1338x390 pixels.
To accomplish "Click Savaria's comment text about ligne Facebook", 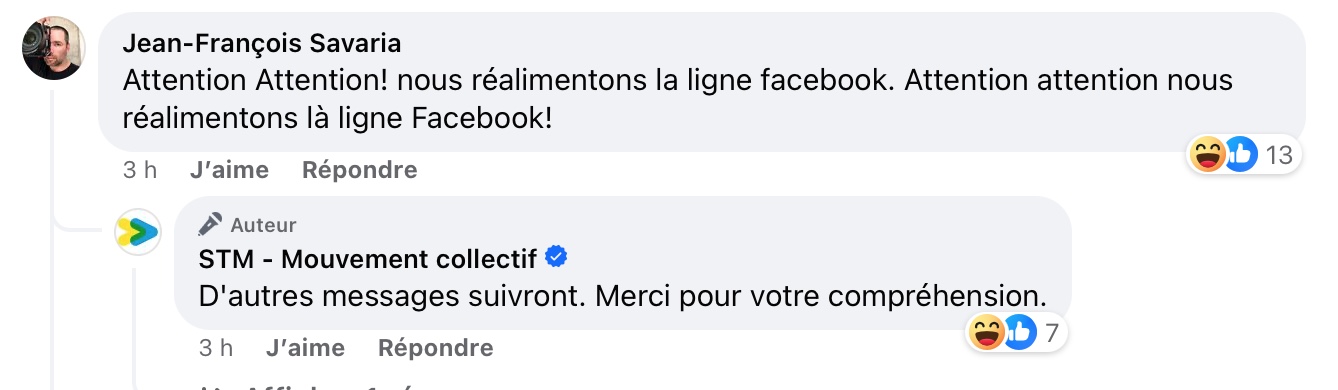I will click(678, 98).
